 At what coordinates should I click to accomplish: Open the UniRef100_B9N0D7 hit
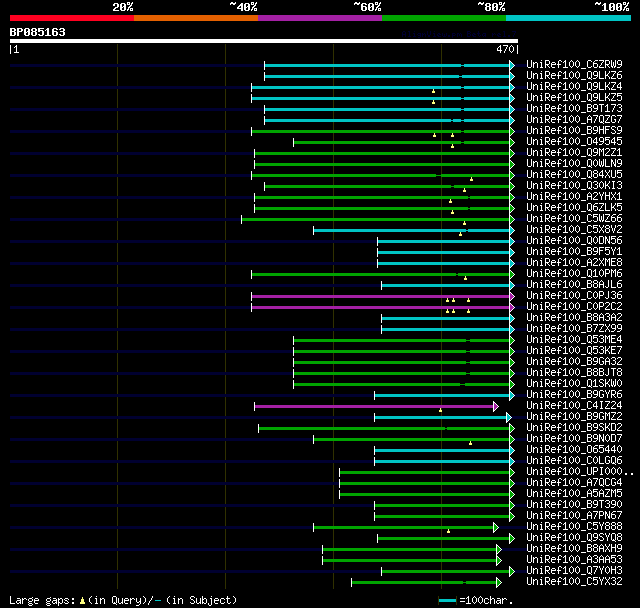[574, 439]
